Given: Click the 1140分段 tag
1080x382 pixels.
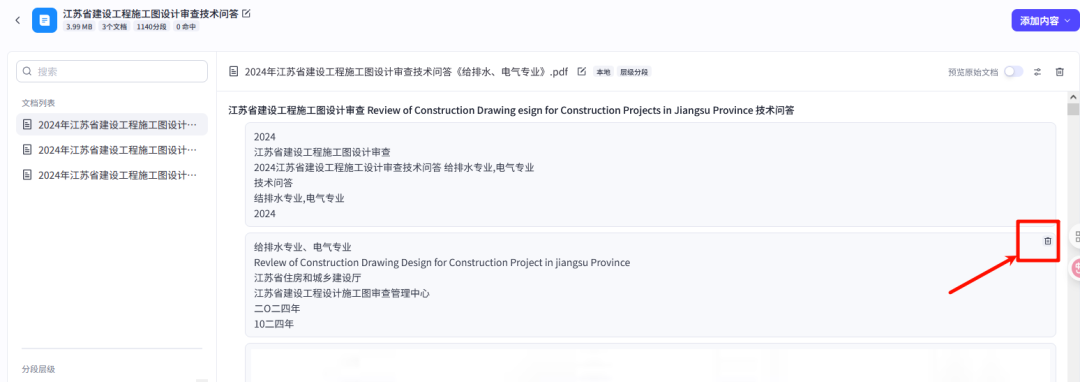Looking at the screenshot, I should tap(152, 27).
